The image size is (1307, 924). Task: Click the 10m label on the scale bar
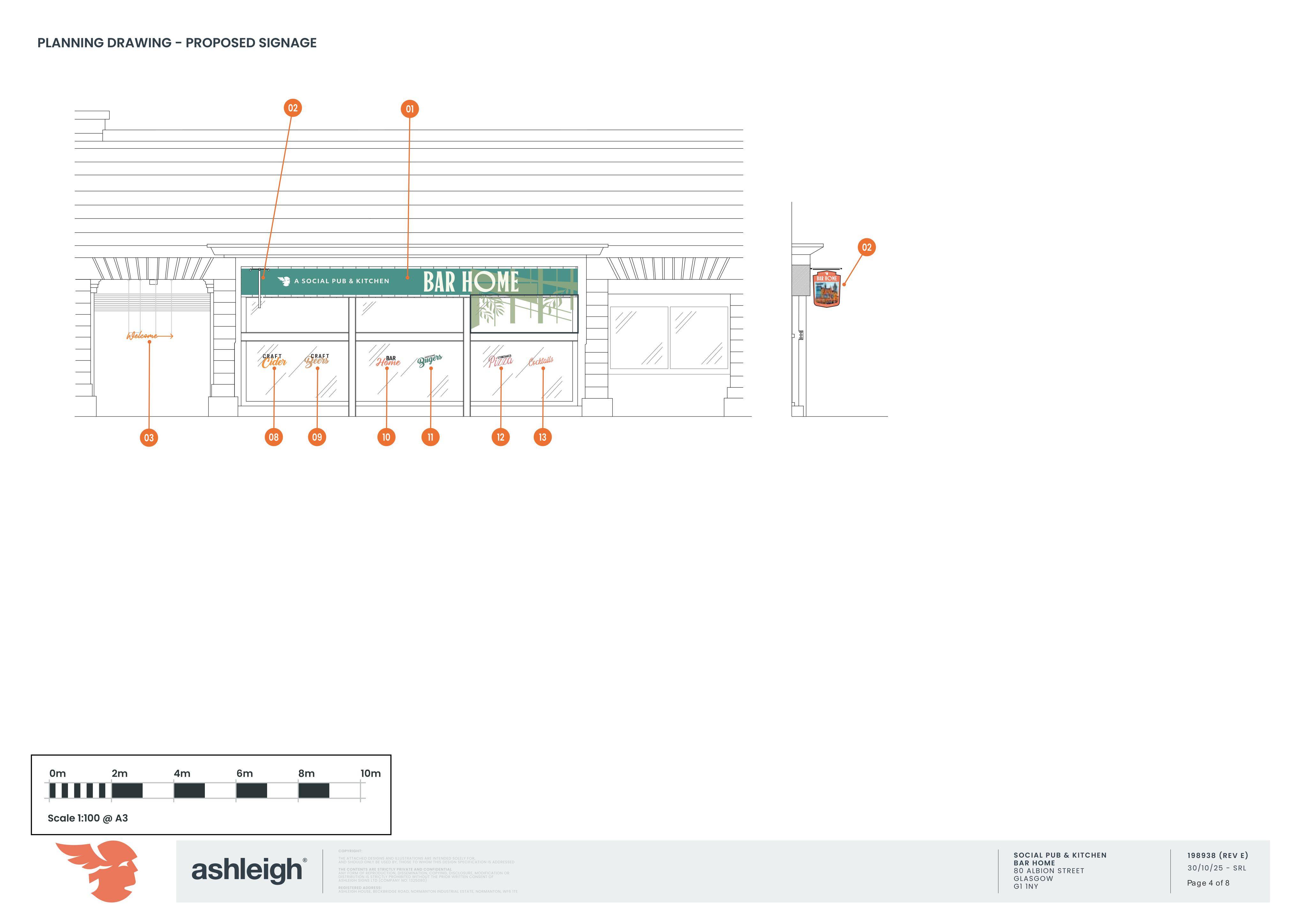point(370,774)
